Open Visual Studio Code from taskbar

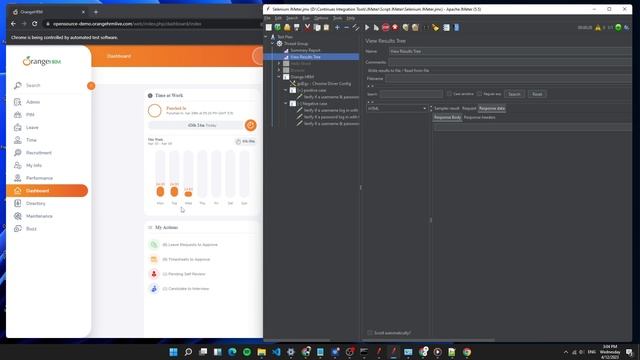click(276, 352)
